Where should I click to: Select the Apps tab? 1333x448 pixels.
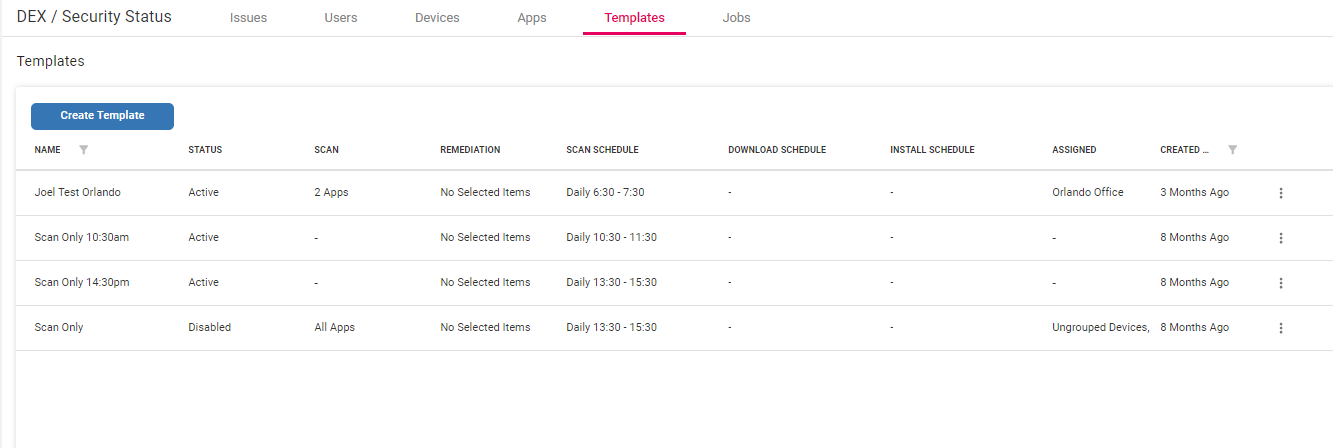pyautogui.click(x=532, y=18)
